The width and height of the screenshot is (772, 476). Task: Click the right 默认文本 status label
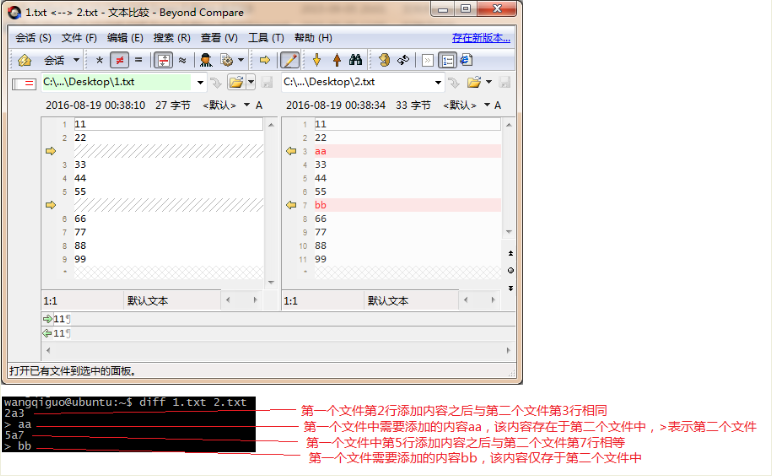click(x=388, y=301)
